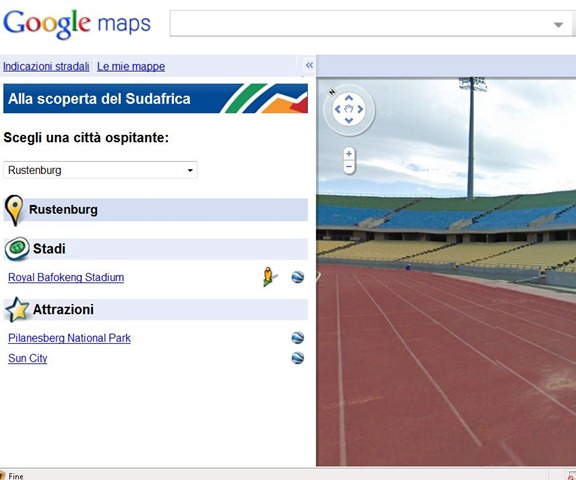The image size is (576, 480).
Task: Pan Street View left with the left arrow
Action: pos(337,109)
